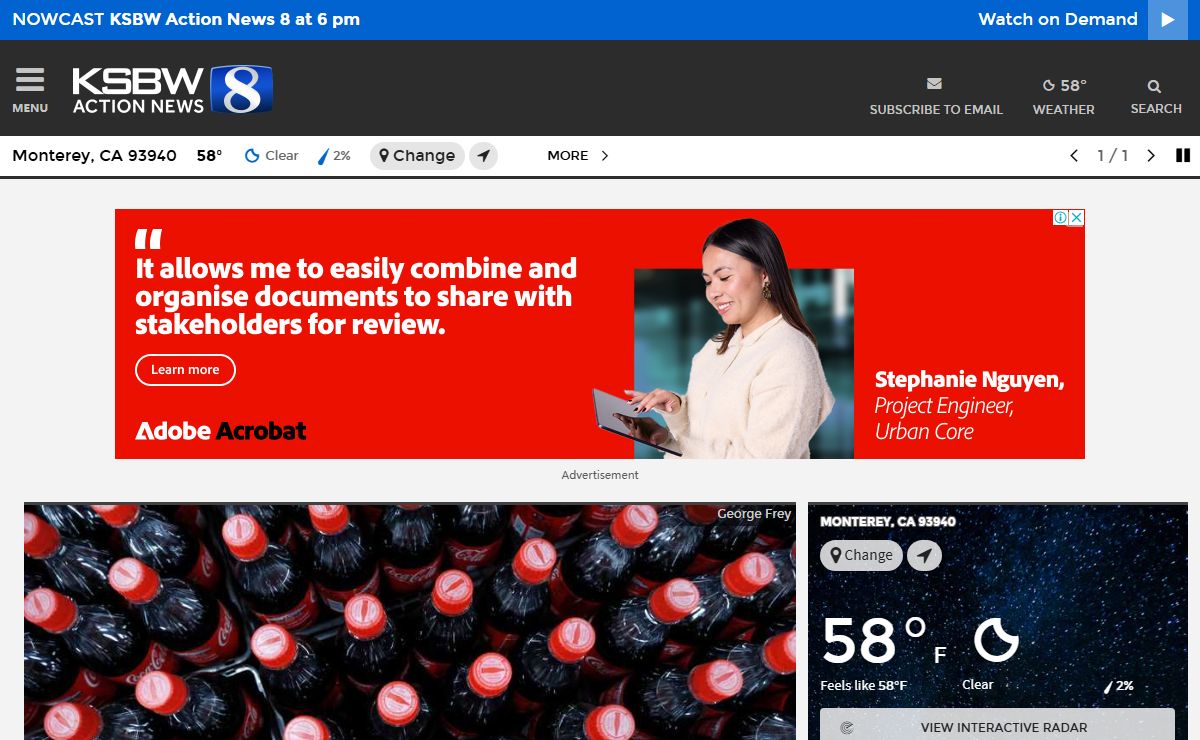Pause the ticker rotation

click(1183, 156)
